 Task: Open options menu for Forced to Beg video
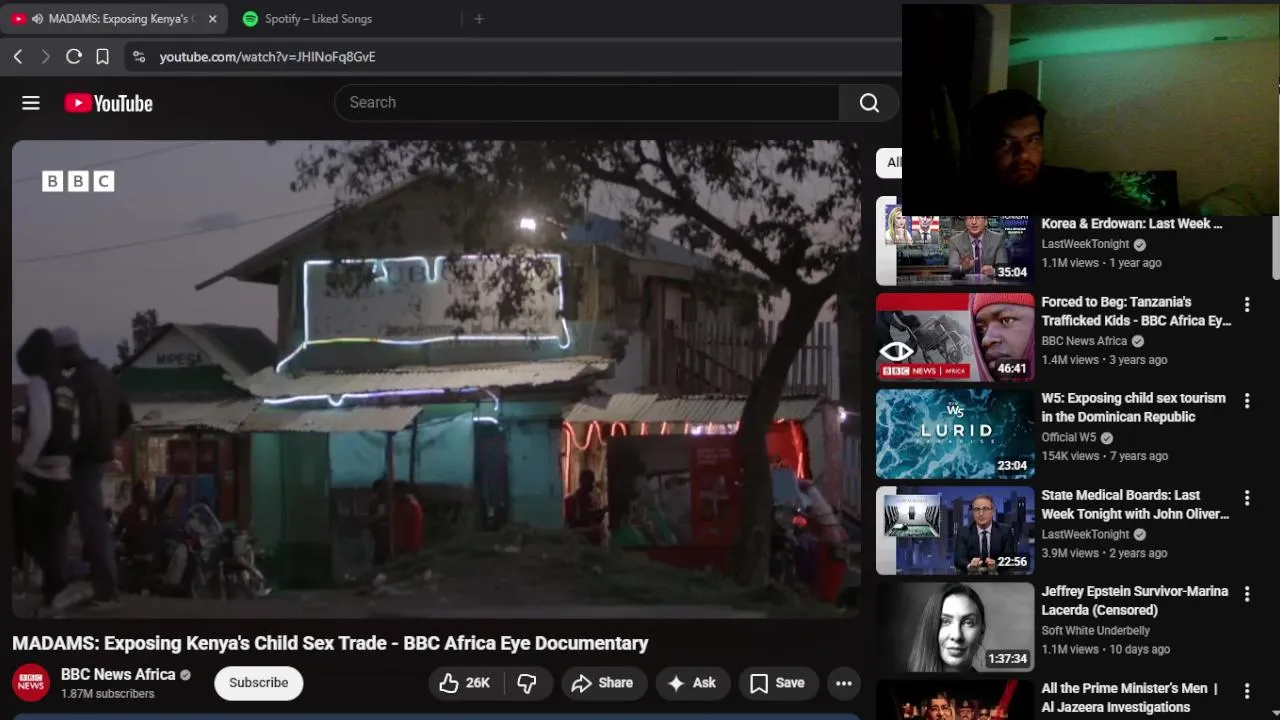1247,304
